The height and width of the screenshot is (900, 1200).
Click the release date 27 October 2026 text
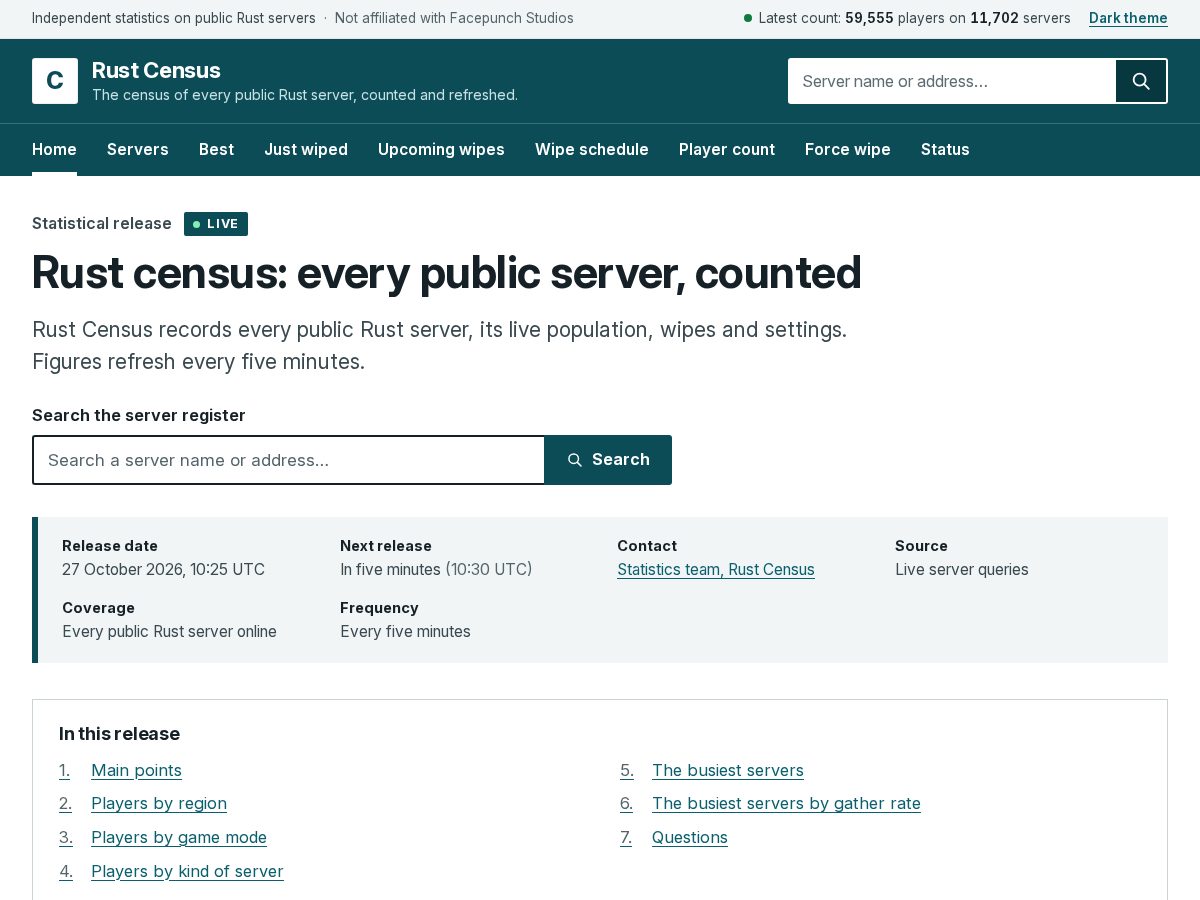[x=163, y=570]
